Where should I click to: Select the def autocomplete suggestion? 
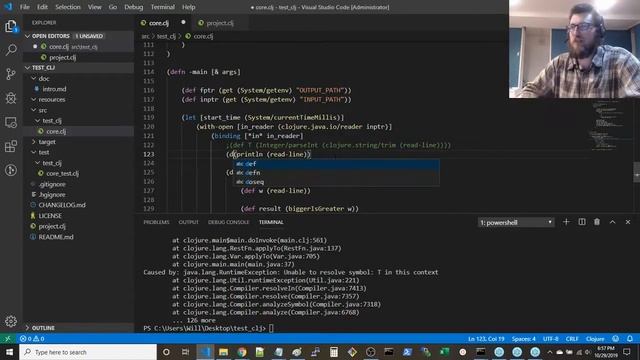[x=336, y=164]
